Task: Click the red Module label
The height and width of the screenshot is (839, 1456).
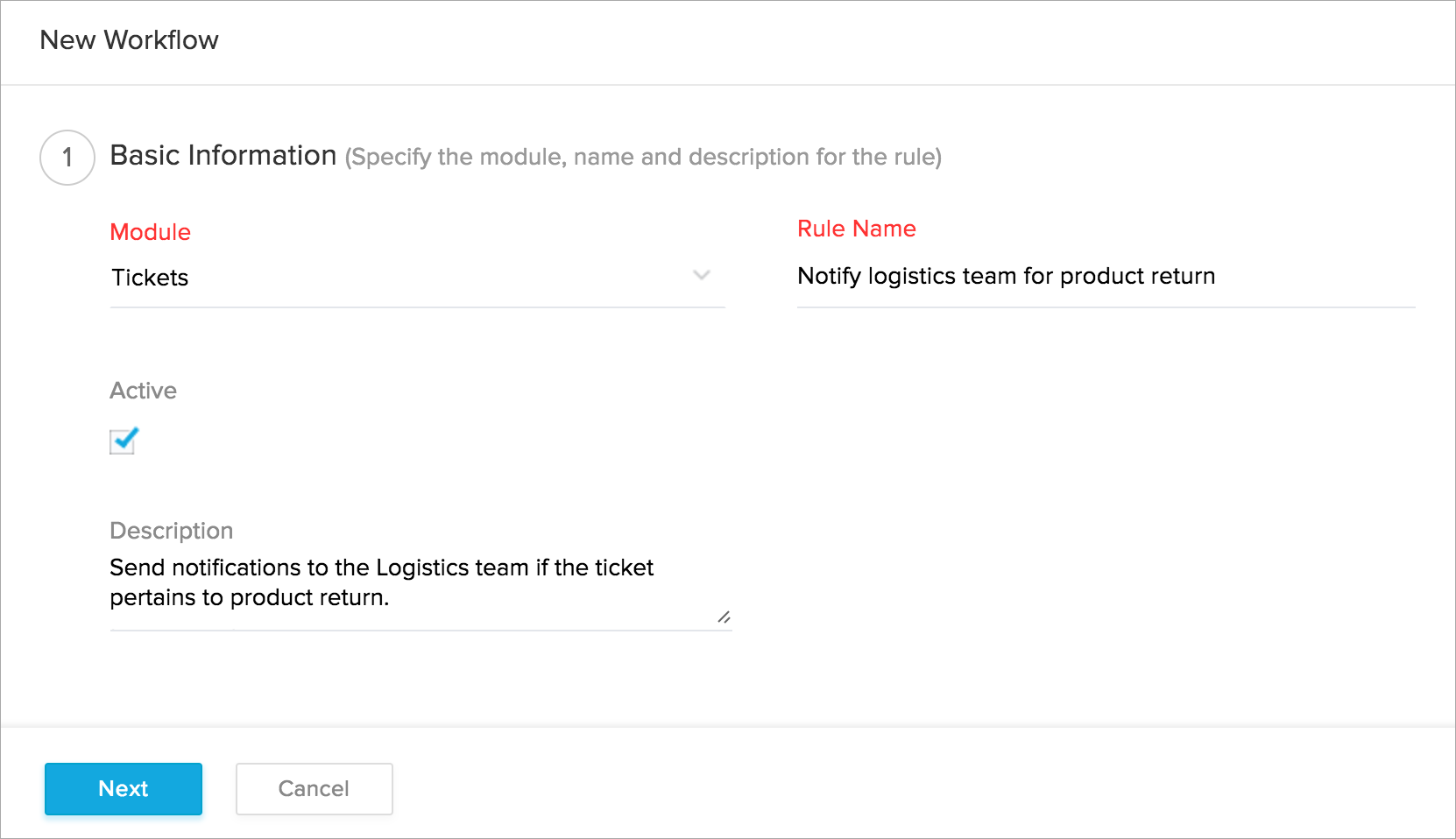Action: point(150,232)
